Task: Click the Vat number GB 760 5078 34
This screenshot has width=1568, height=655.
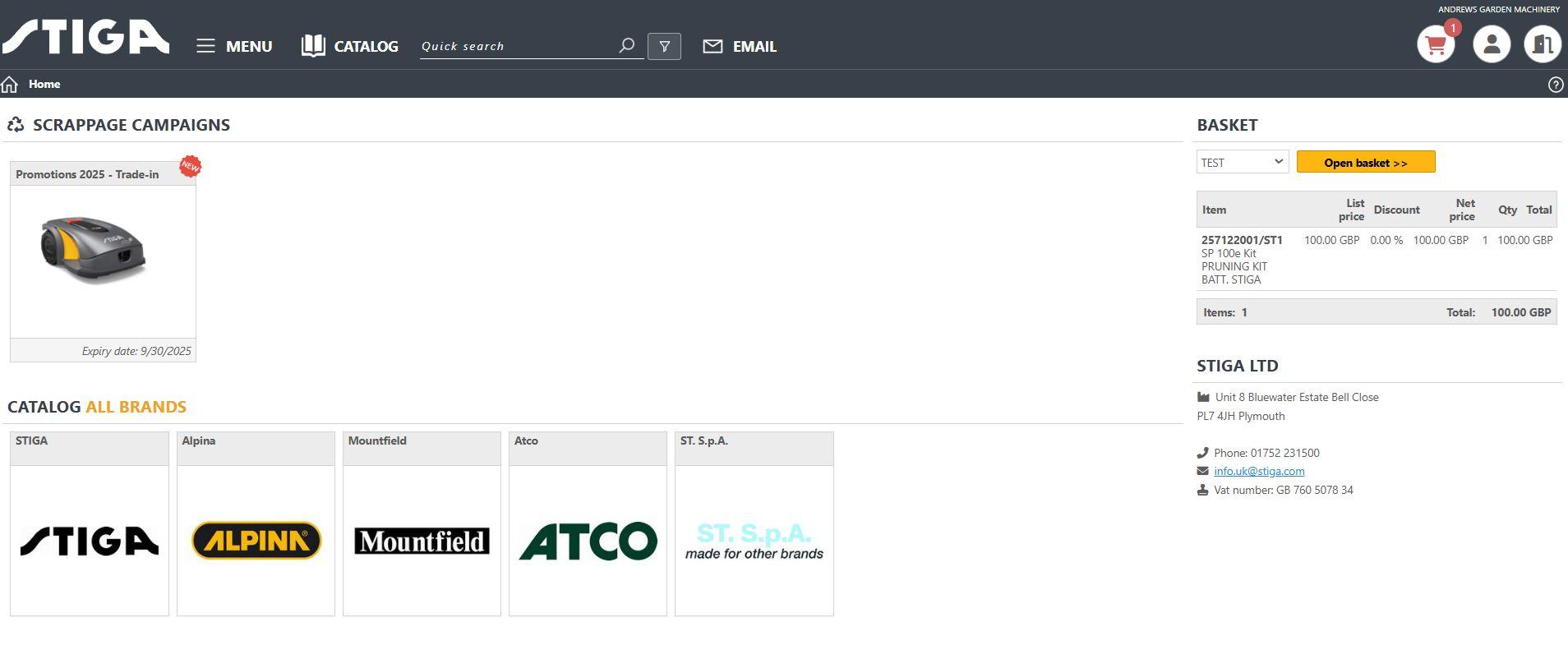Action: coord(1283,490)
